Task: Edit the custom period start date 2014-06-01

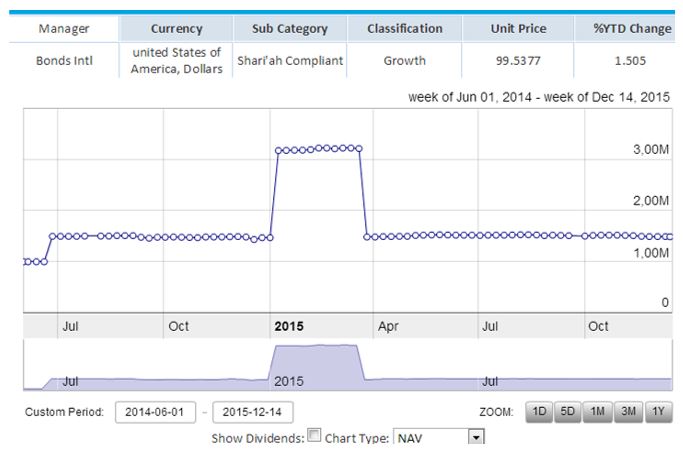Action: [154, 412]
